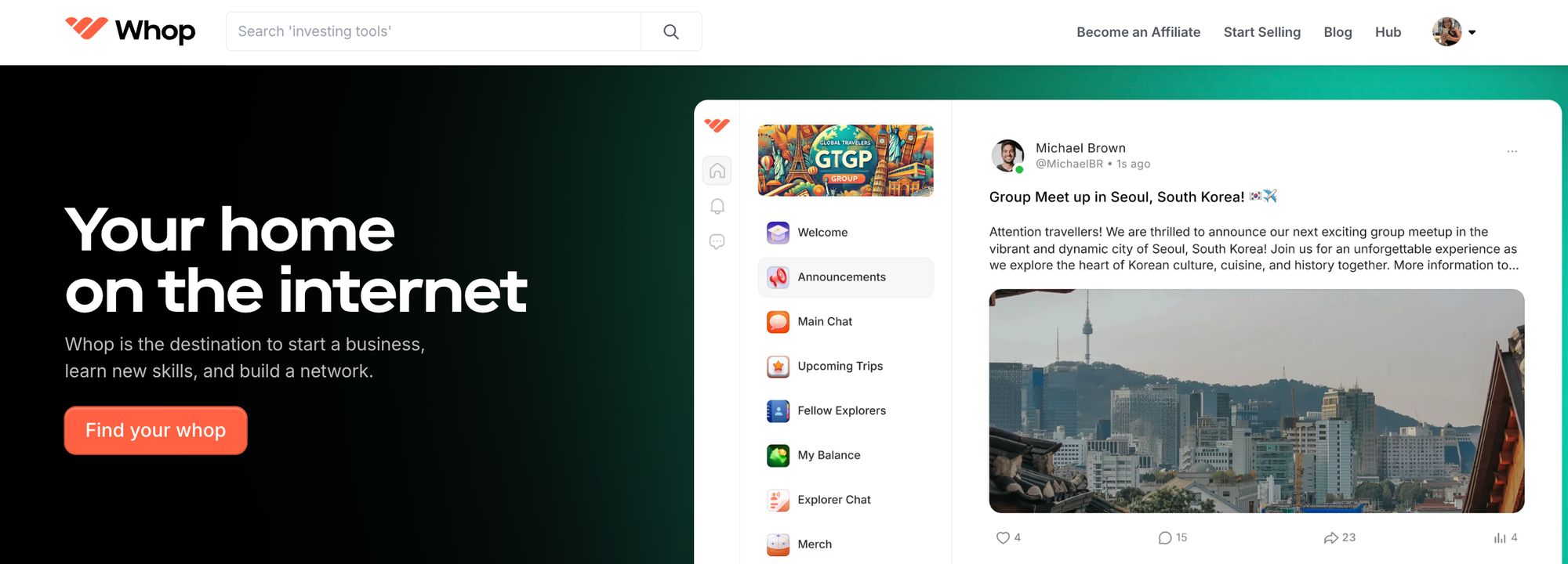Open the comments icon showing 15
This screenshot has height=564, width=1568.
(1165, 537)
